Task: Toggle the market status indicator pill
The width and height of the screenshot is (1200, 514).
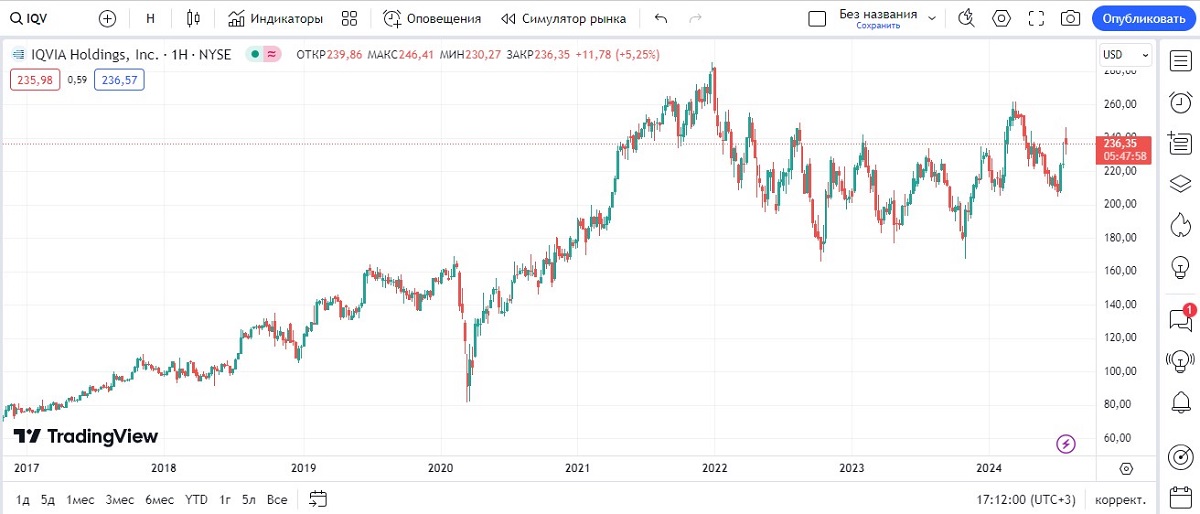Action: [x=263, y=54]
